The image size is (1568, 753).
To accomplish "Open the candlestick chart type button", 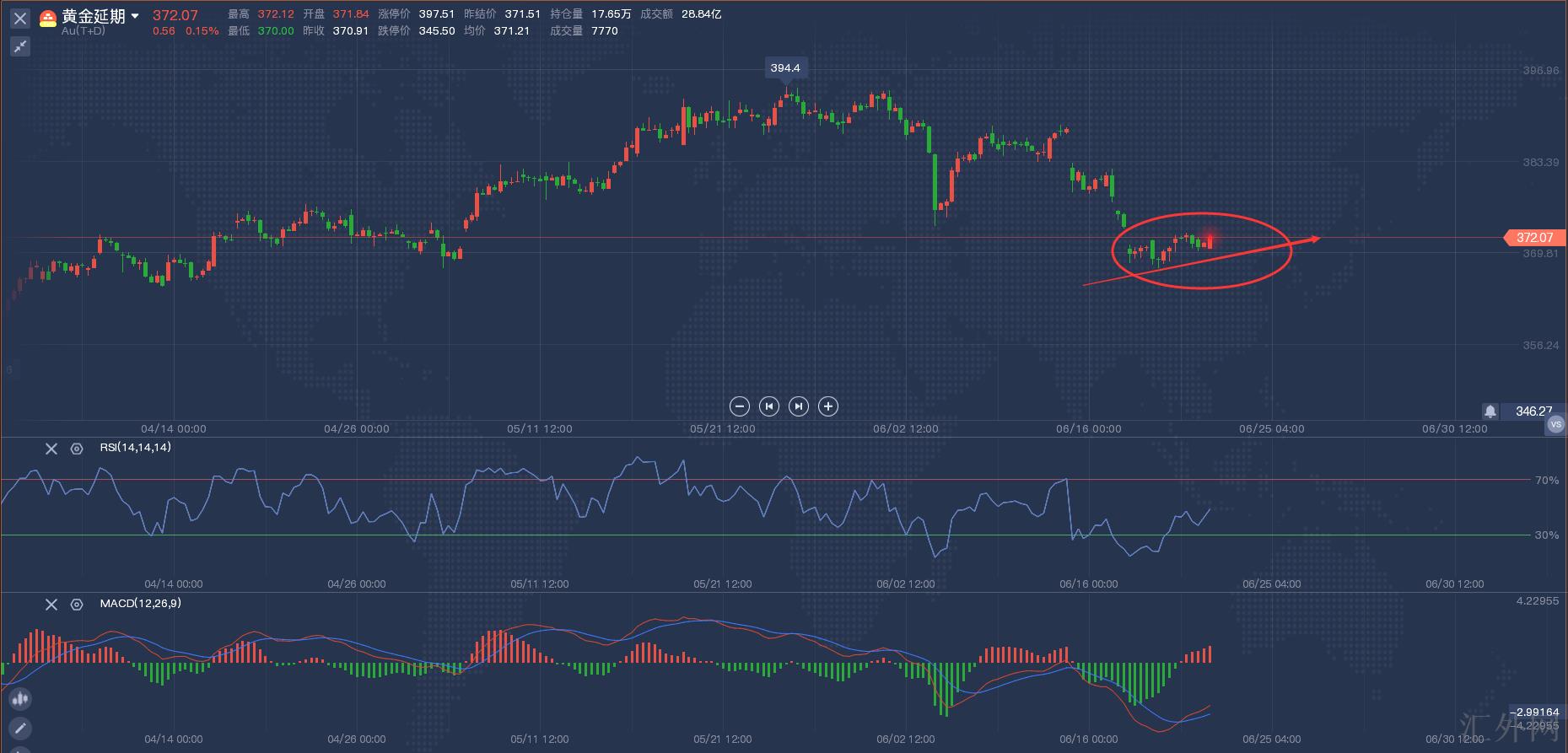I will point(20,698).
